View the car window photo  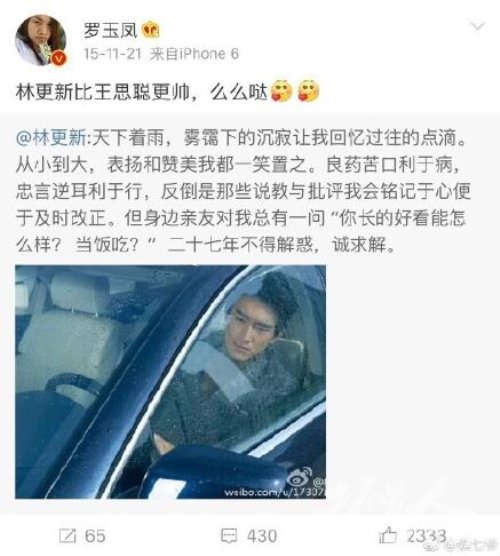point(170,382)
